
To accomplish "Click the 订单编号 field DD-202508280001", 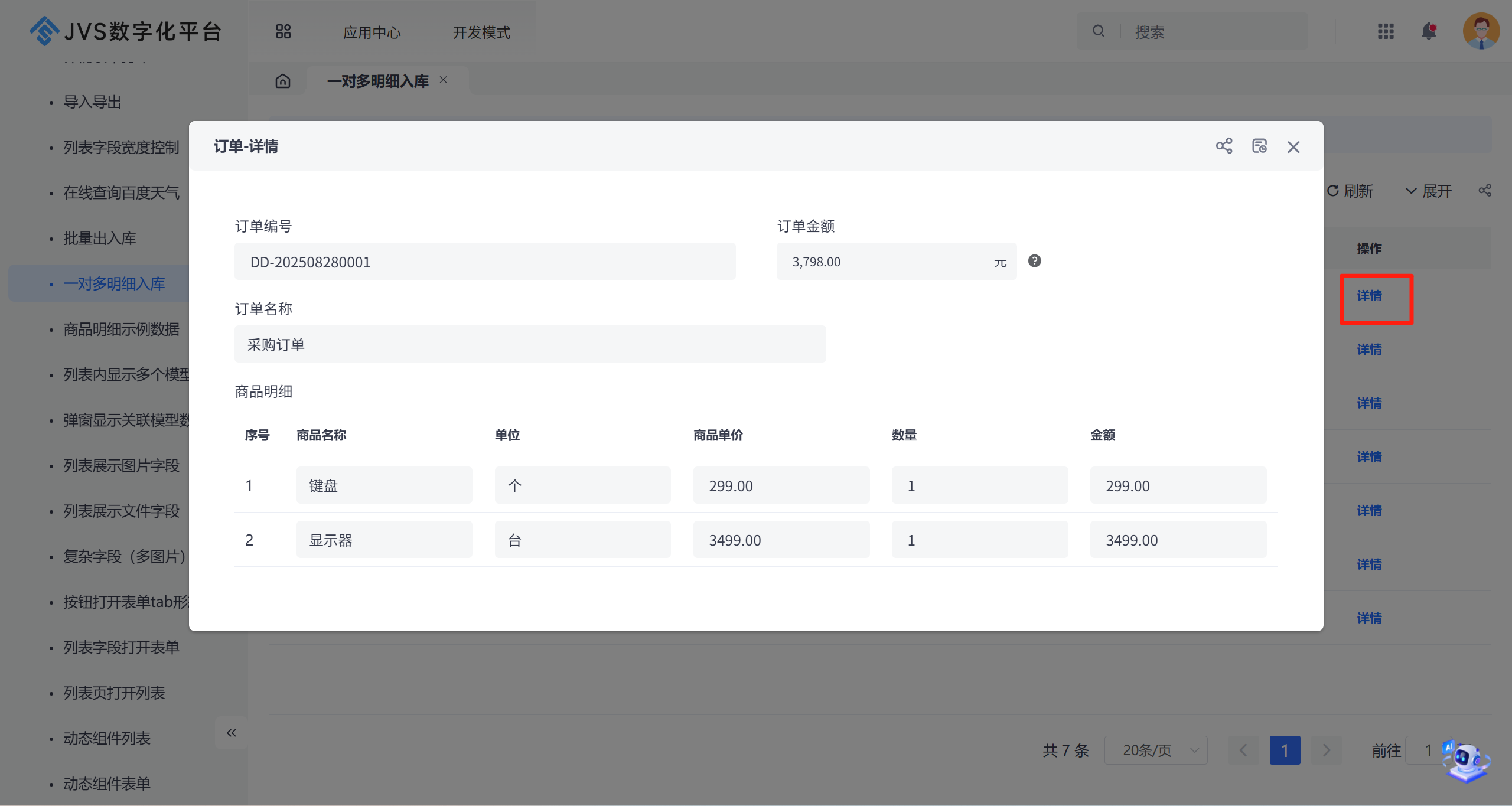I will point(485,262).
